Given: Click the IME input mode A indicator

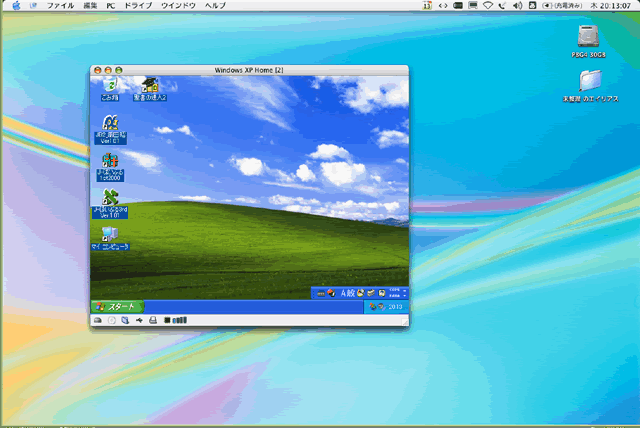Looking at the screenshot, I should 343,293.
